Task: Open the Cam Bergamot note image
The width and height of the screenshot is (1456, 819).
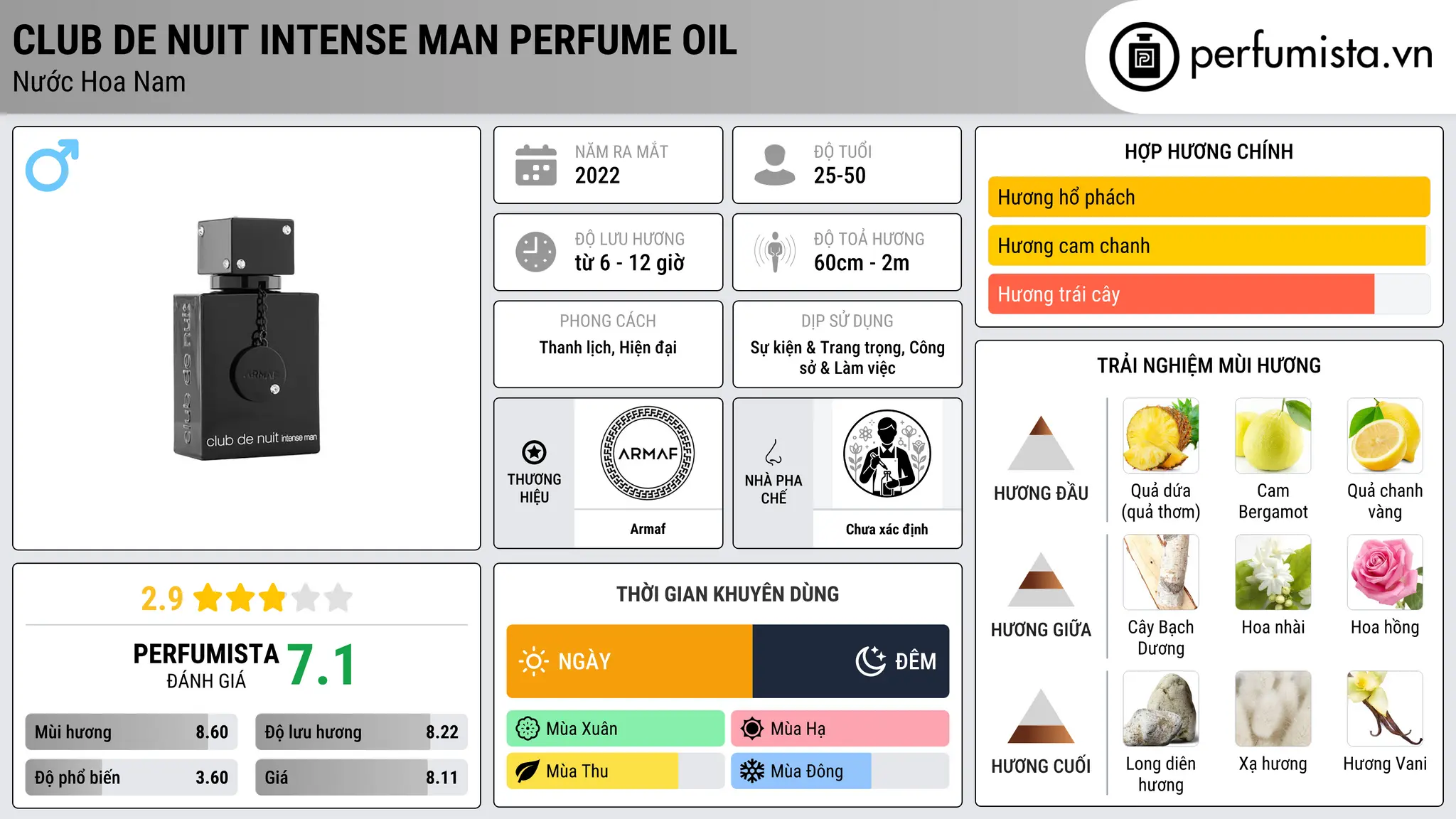Action: click(x=1273, y=436)
